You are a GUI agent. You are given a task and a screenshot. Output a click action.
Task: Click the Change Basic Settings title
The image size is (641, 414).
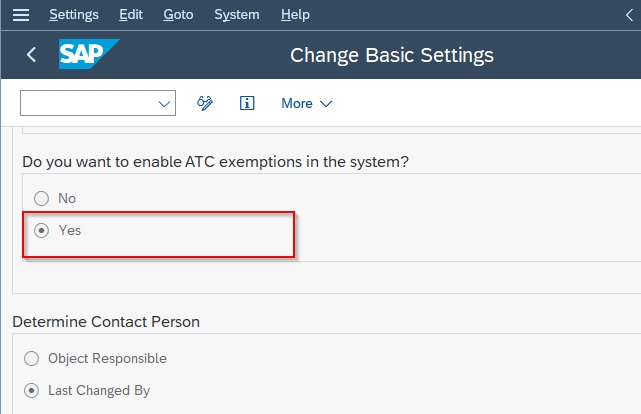pyautogui.click(x=392, y=55)
